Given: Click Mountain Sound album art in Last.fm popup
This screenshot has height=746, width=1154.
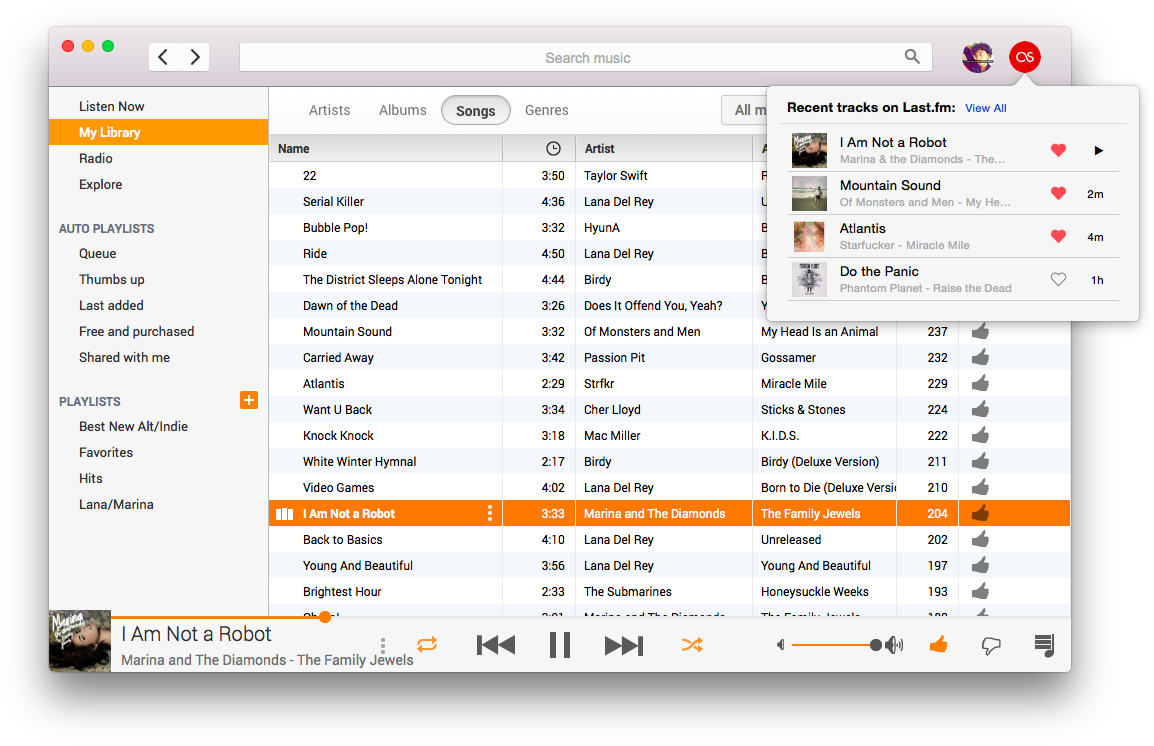Looking at the screenshot, I should tap(810, 193).
